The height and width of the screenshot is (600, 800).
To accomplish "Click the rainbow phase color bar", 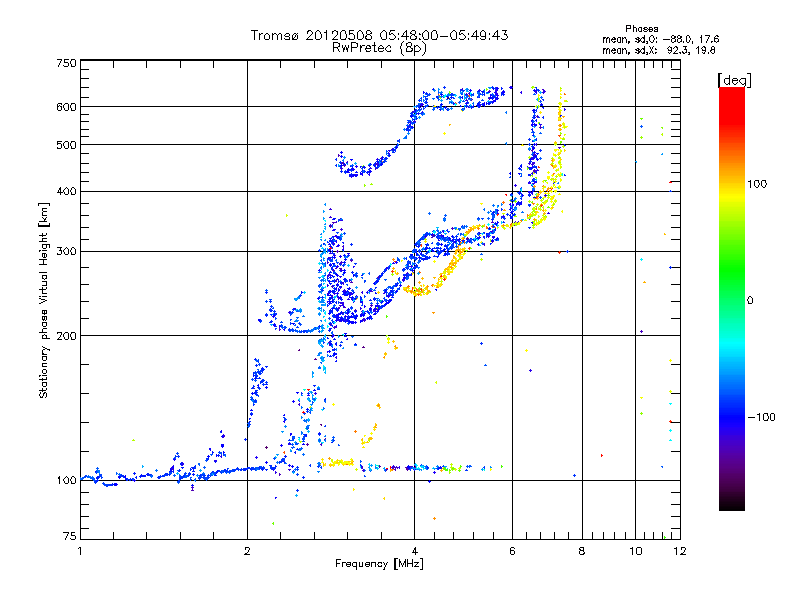I will [x=732, y=299].
